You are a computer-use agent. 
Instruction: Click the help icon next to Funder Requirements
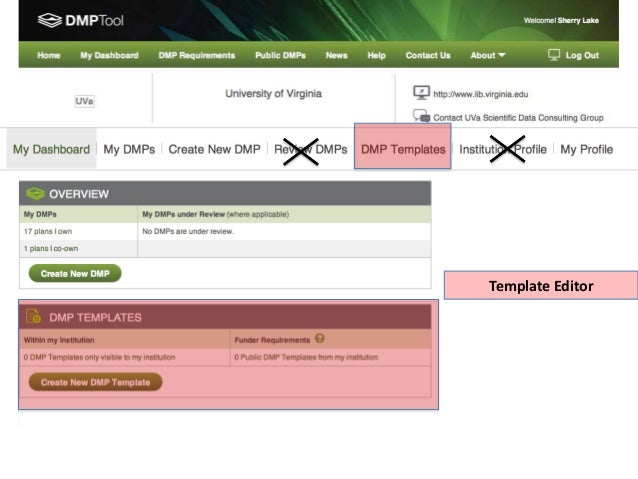pyautogui.click(x=320, y=338)
